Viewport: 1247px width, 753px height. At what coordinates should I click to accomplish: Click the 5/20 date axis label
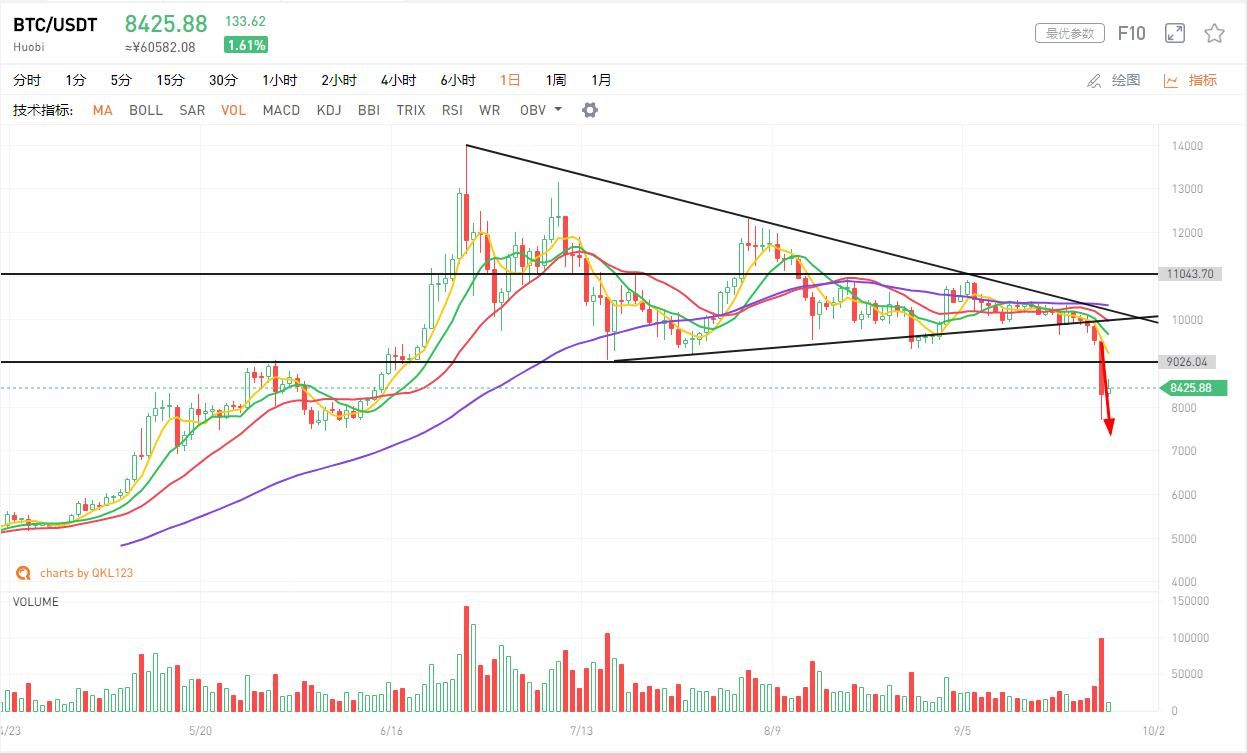(201, 731)
